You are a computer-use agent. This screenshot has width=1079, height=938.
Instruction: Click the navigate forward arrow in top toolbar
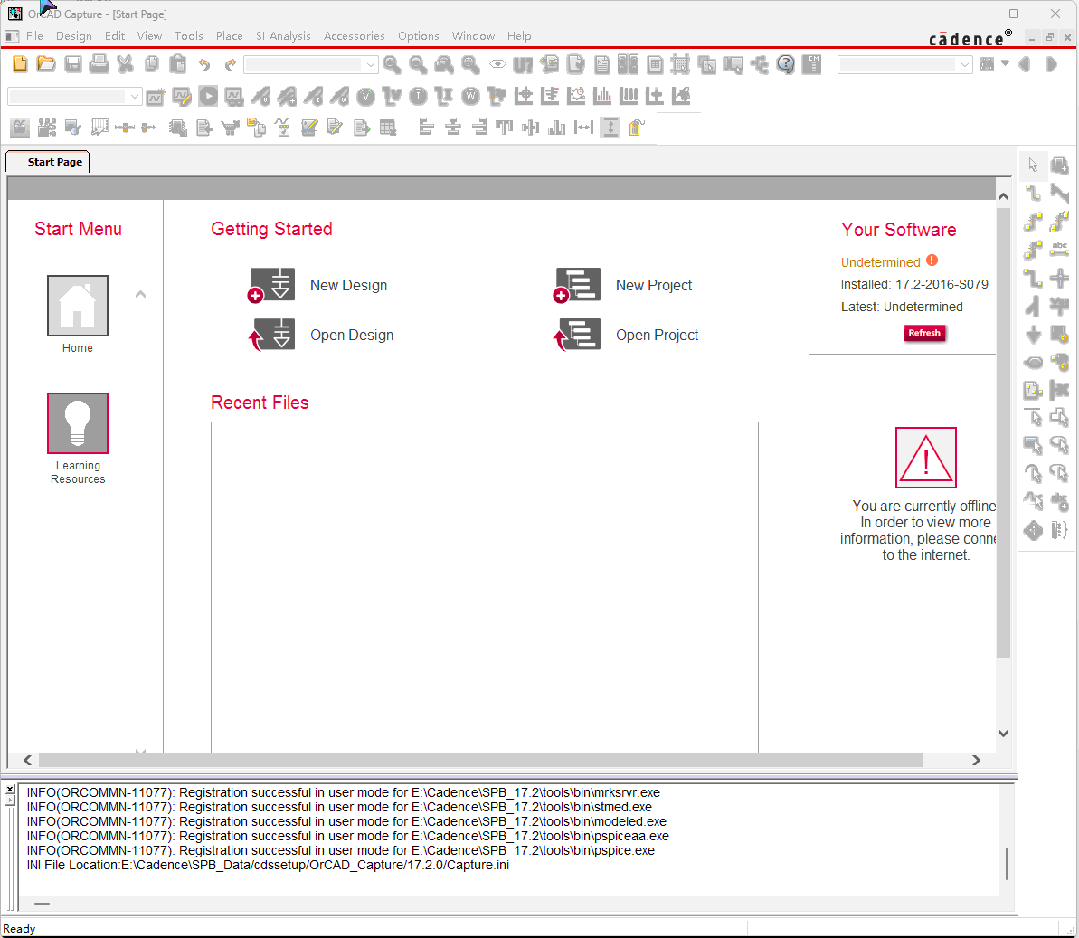(x=1051, y=65)
